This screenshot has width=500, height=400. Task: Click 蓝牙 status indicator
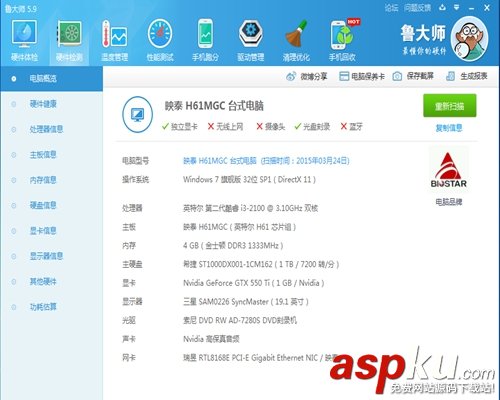pos(351,127)
